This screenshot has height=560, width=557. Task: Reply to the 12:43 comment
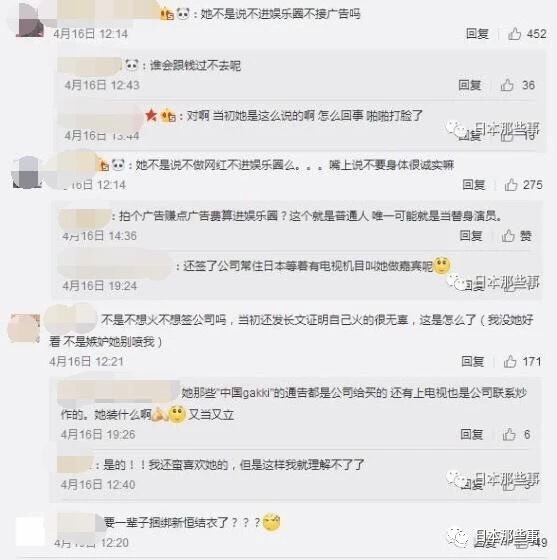[x=470, y=85]
